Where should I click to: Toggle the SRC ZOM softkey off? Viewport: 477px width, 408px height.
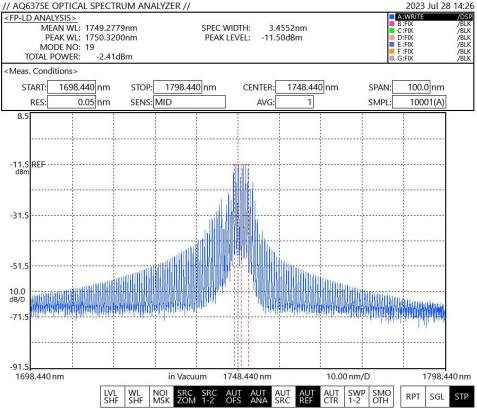click(x=186, y=396)
